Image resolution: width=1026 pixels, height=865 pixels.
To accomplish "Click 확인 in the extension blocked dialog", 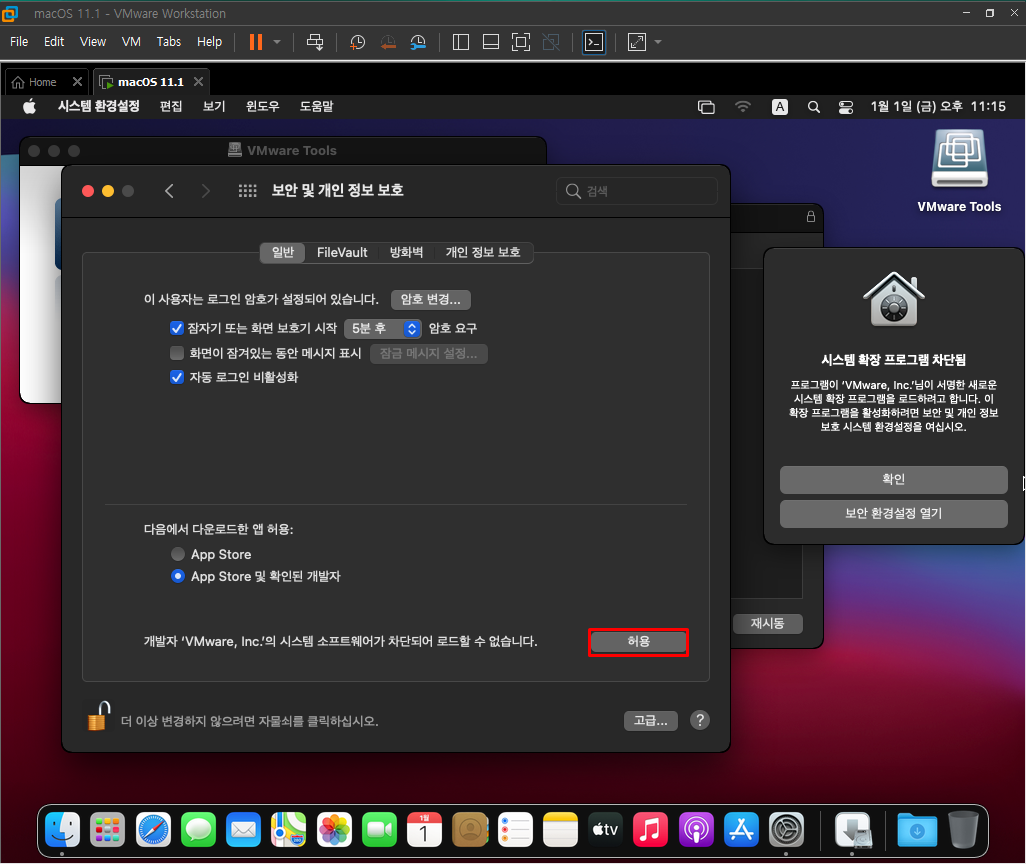I will pyautogui.click(x=893, y=480).
